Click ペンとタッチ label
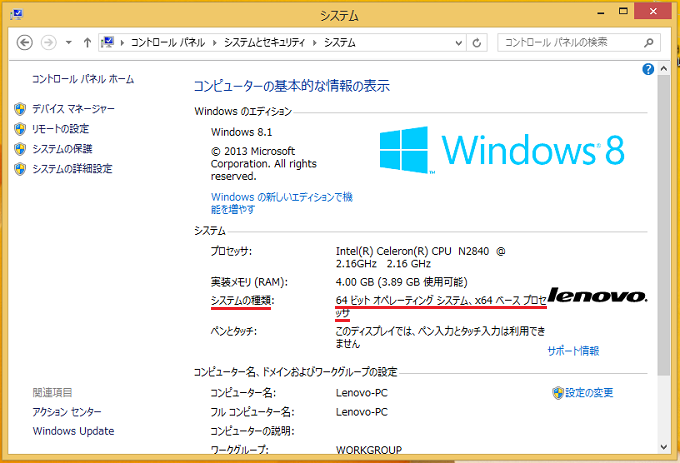This screenshot has height=463, width=680. tap(234, 331)
